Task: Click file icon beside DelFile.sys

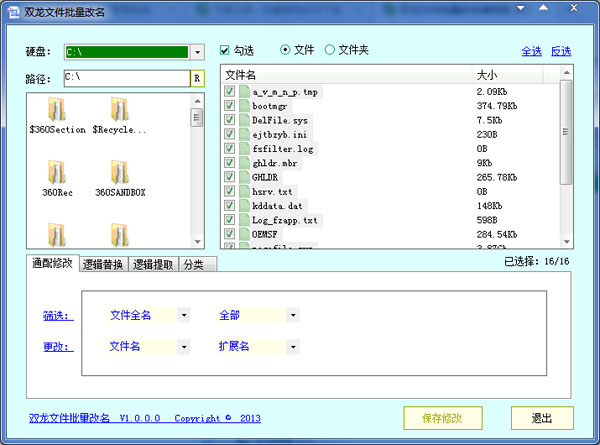Action: point(245,120)
